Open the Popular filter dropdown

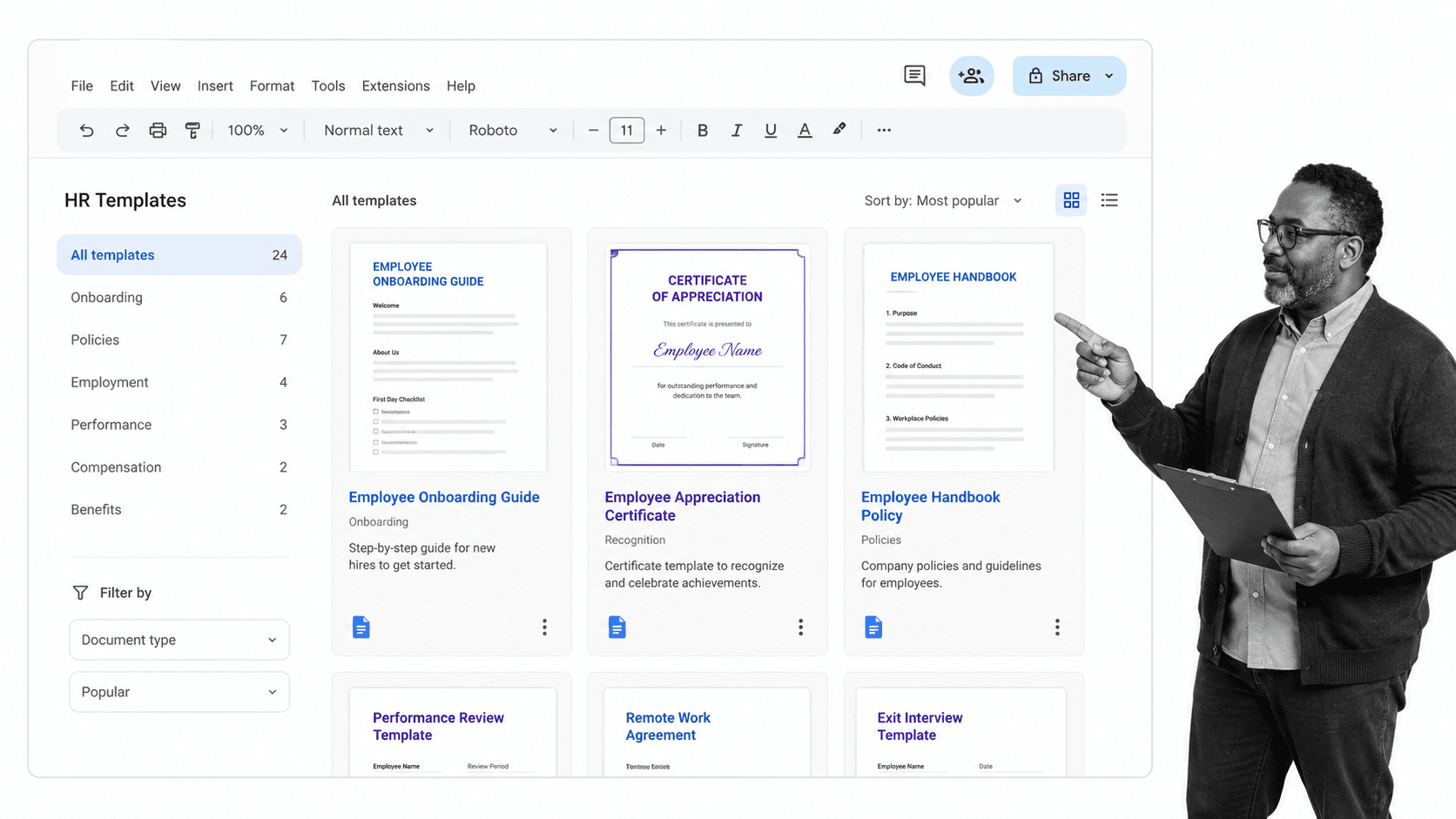coord(179,692)
